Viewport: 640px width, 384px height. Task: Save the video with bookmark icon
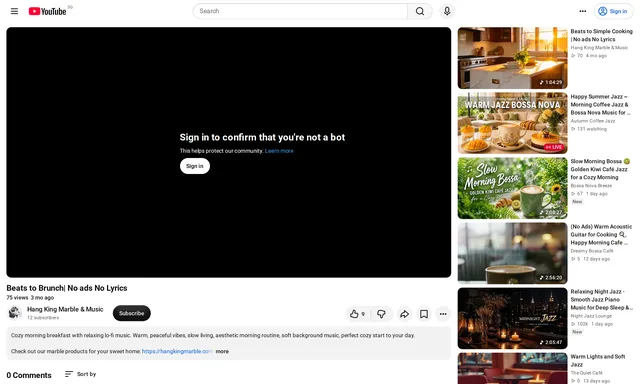[x=424, y=314]
